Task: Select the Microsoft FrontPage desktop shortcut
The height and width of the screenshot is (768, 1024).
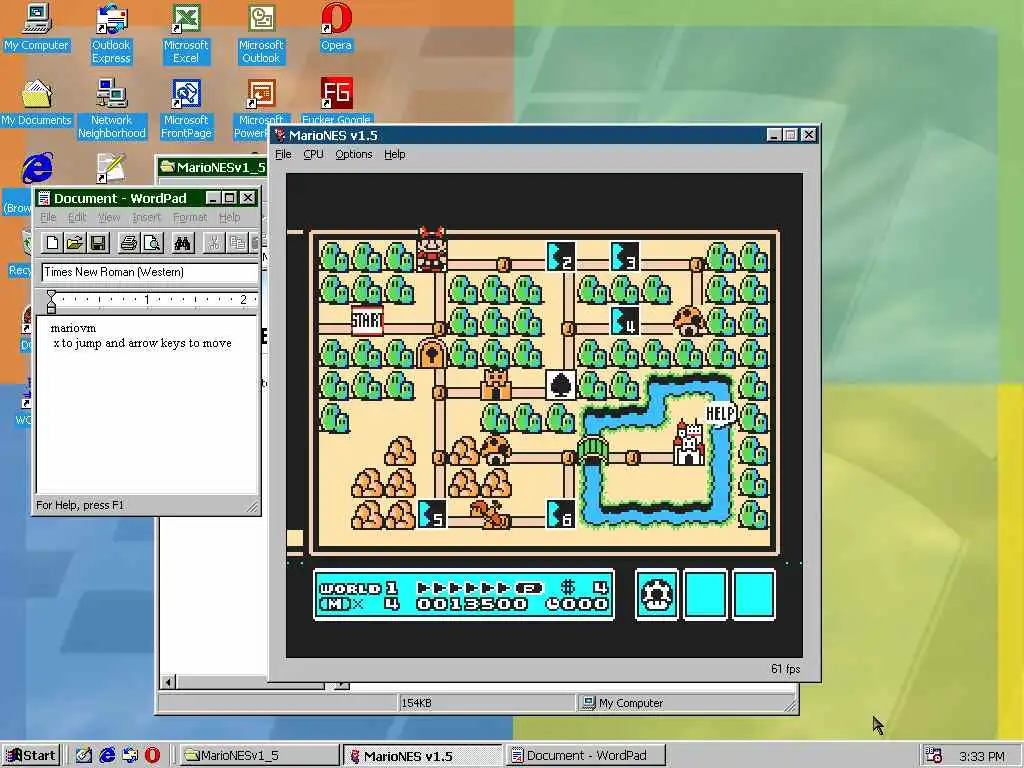Action: [186, 109]
